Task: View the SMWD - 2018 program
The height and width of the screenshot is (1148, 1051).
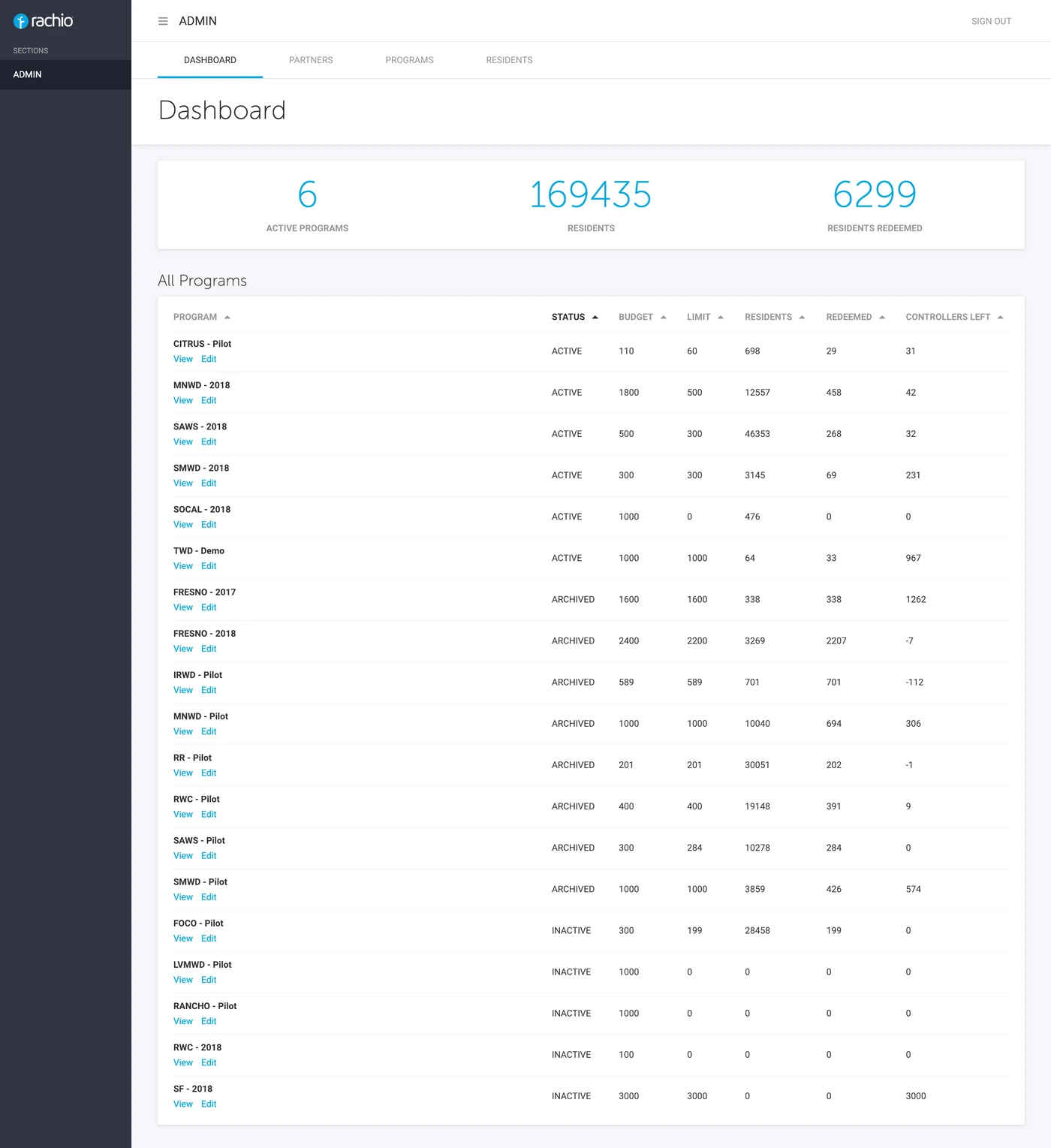Action: coord(183,483)
